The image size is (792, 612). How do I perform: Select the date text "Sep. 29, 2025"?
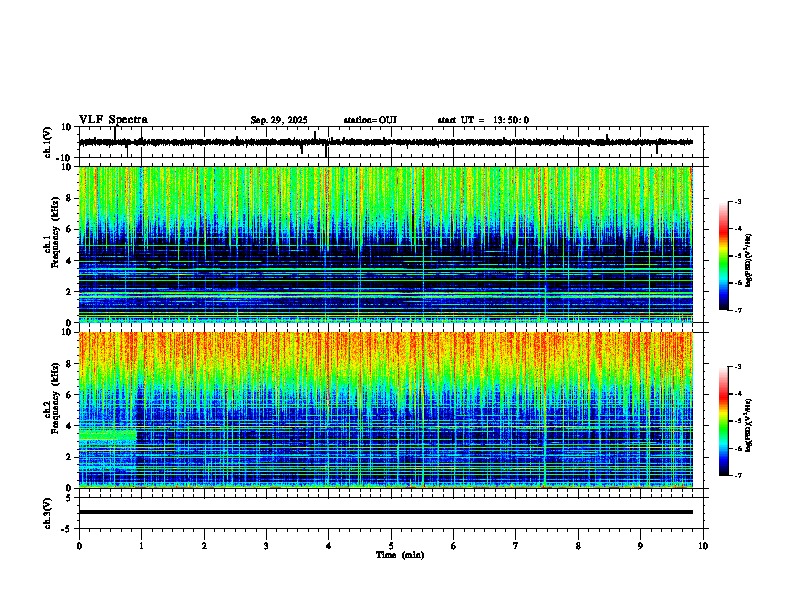[x=279, y=120]
